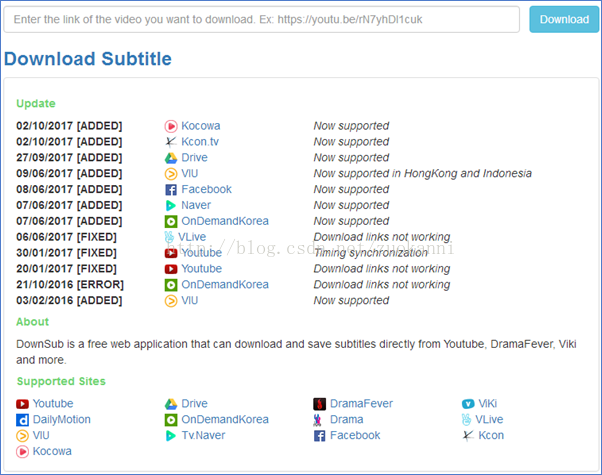Click VIU icon under Supported Sites
The image size is (602, 475).
(22, 435)
